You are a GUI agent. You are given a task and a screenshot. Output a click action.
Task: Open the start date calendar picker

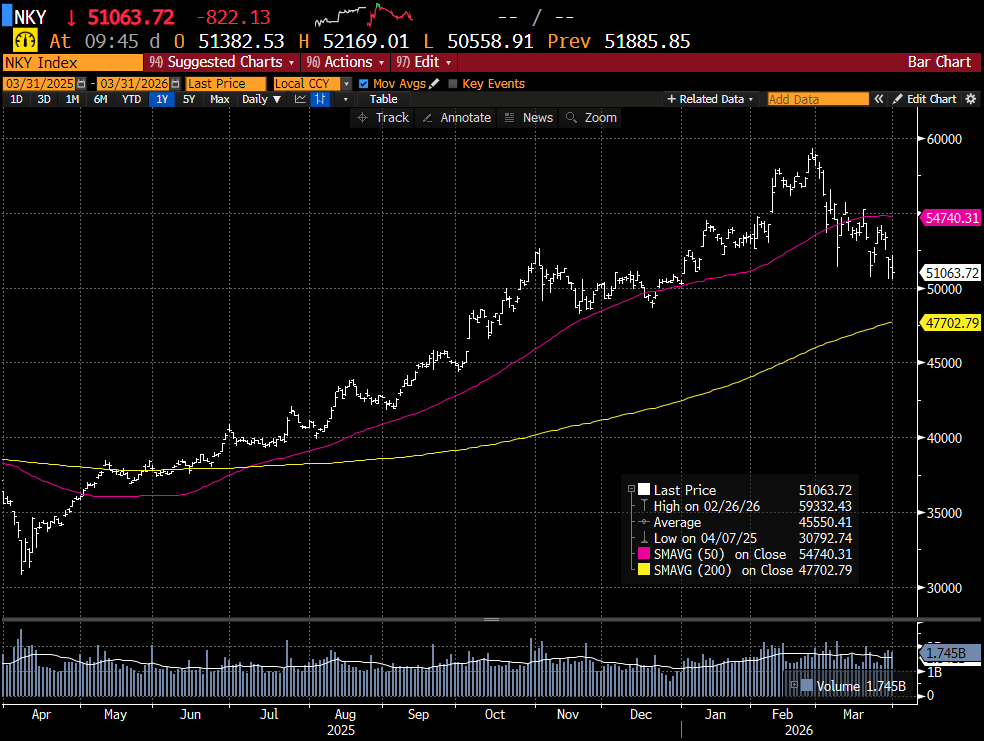pyautogui.click(x=81, y=84)
